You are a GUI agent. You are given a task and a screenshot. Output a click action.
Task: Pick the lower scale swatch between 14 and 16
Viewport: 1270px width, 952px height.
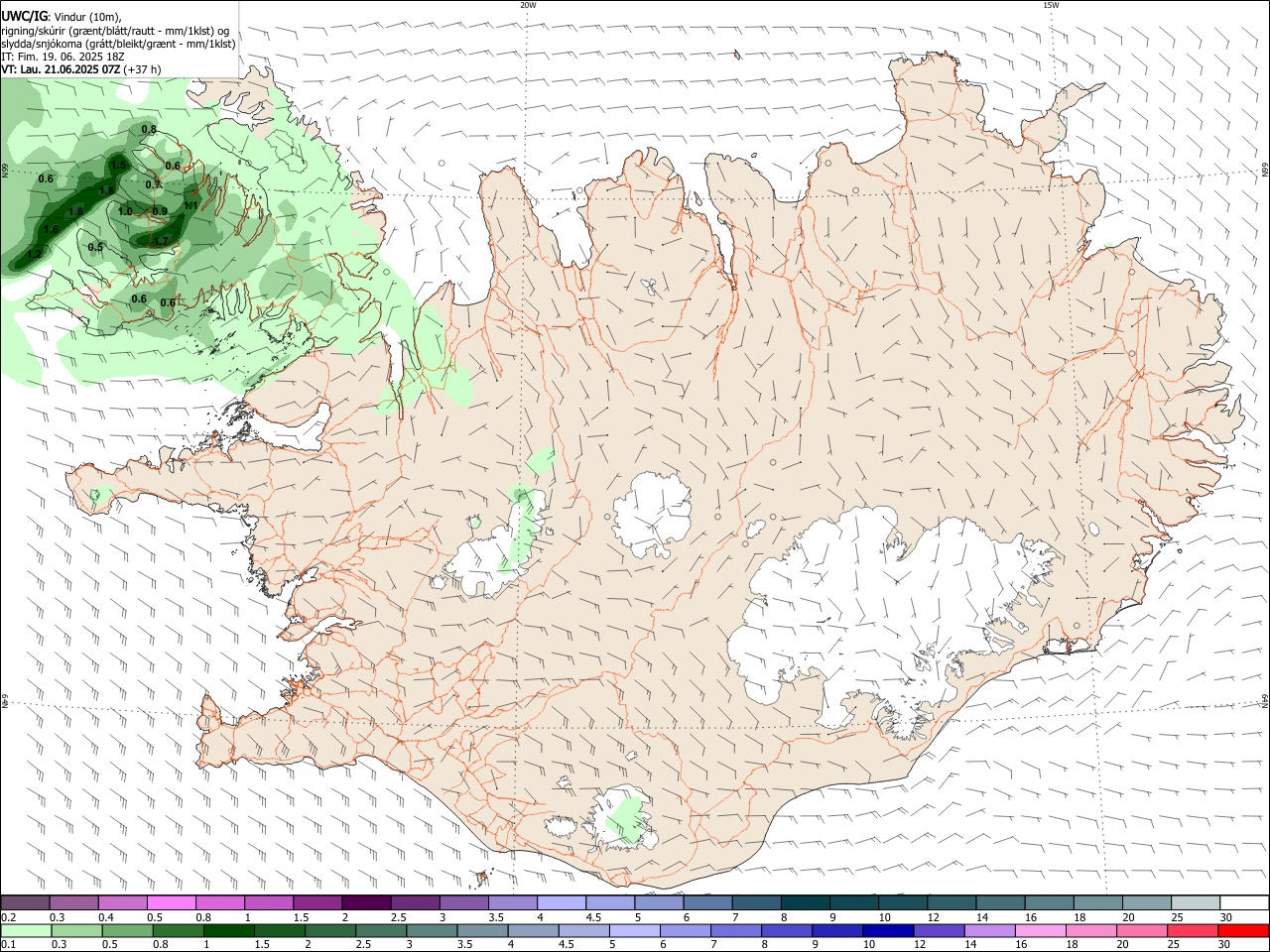(989, 931)
